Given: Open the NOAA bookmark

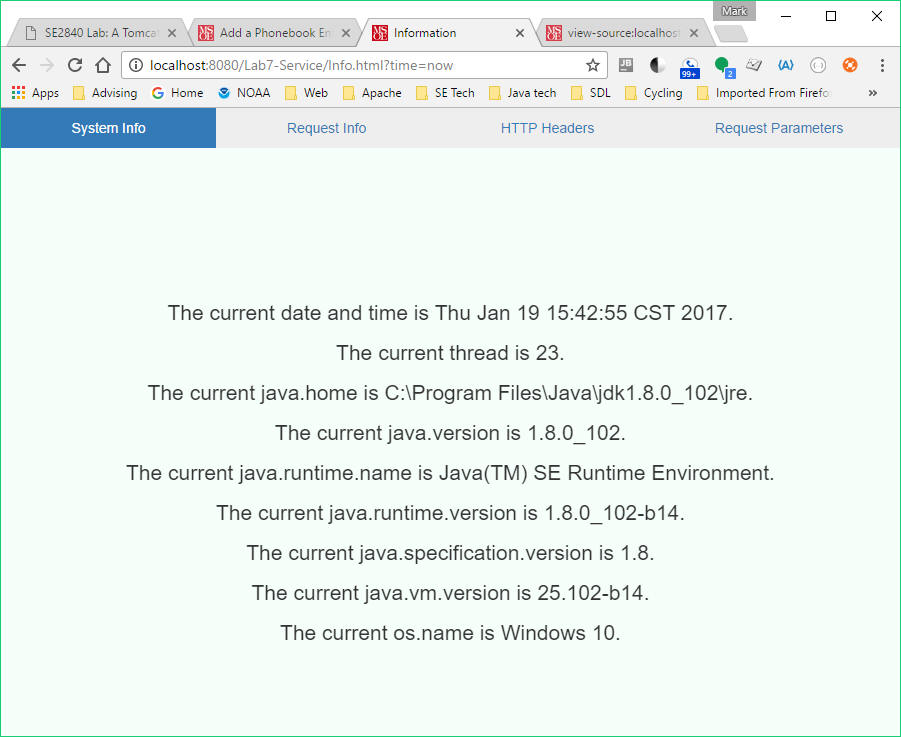Looking at the screenshot, I should (x=244, y=92).
